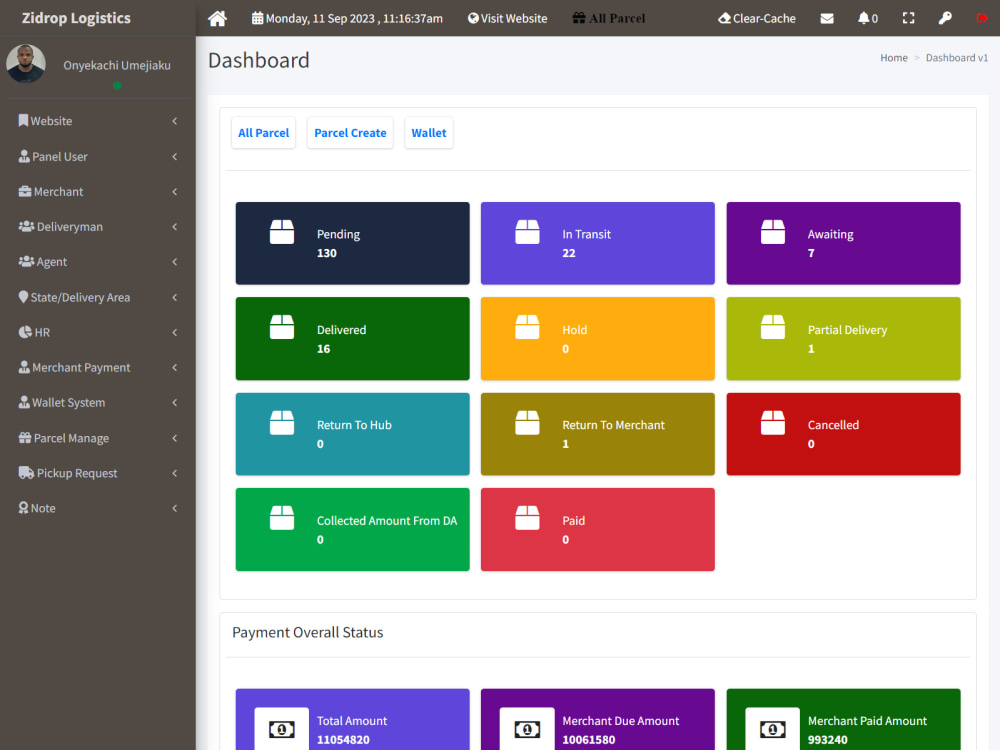
Task: Open the Zidrop Logistics brand link
Action: click(x=76, y=18)
